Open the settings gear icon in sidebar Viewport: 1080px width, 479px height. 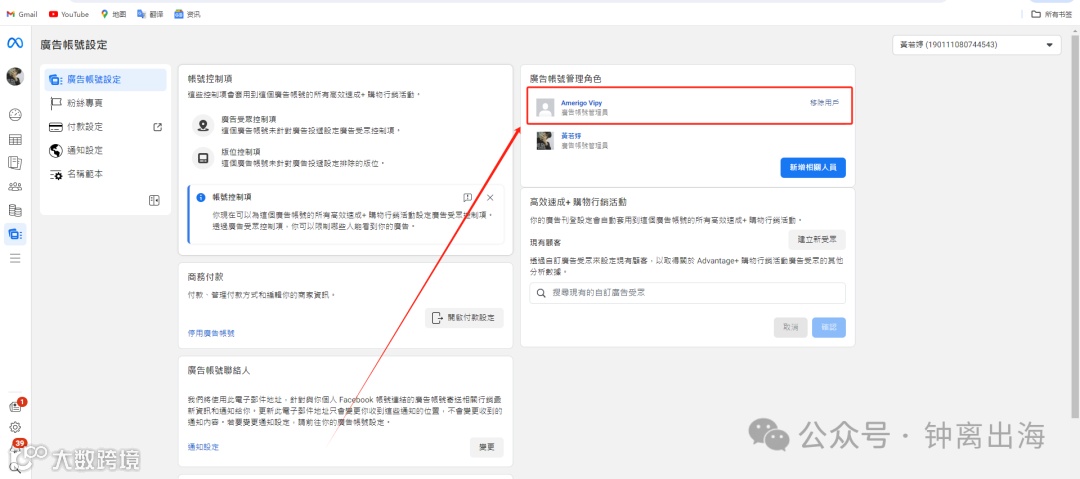pyautogui.click(x=15, y=427)
